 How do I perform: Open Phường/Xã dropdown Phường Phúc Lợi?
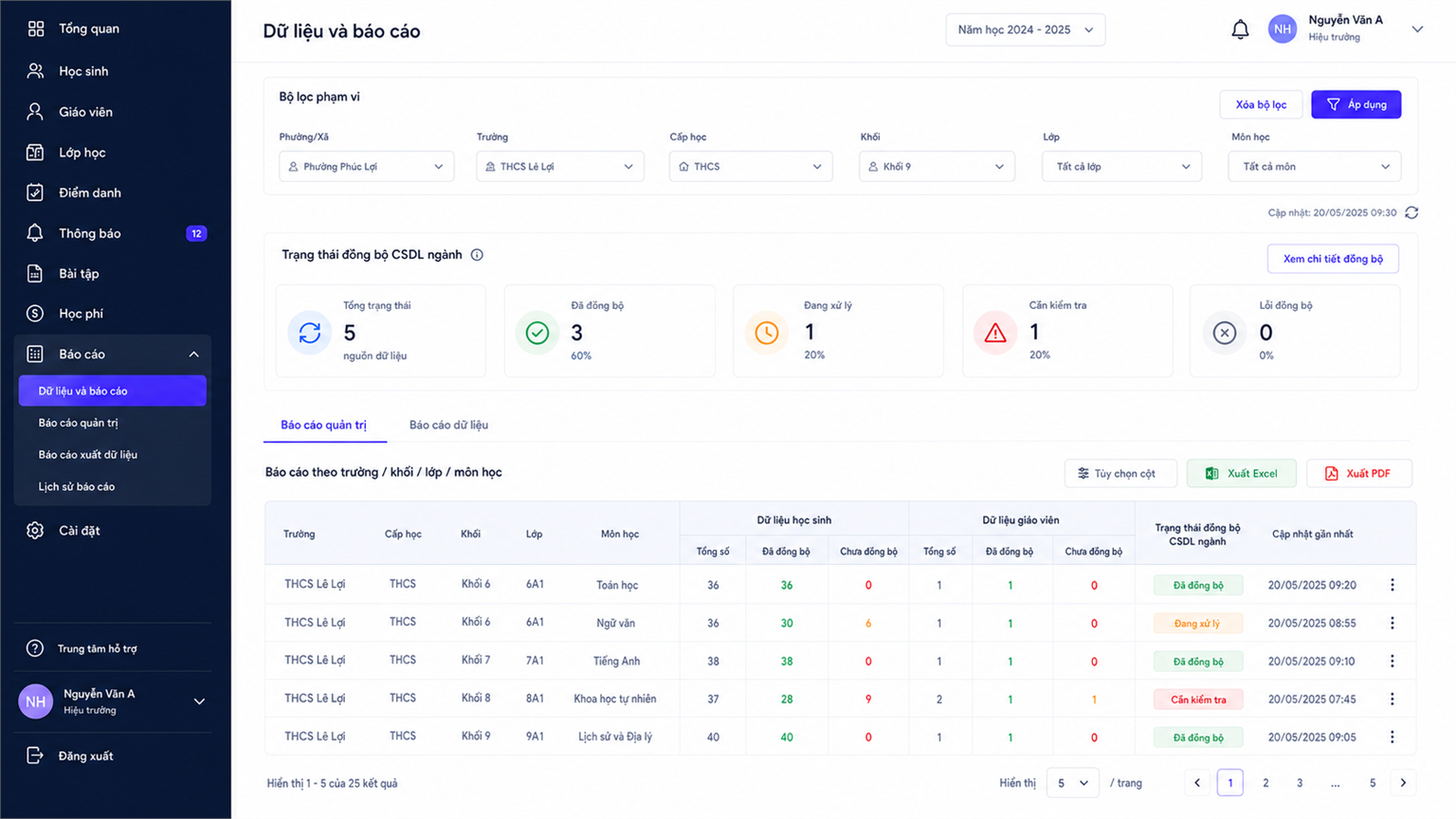366,166
